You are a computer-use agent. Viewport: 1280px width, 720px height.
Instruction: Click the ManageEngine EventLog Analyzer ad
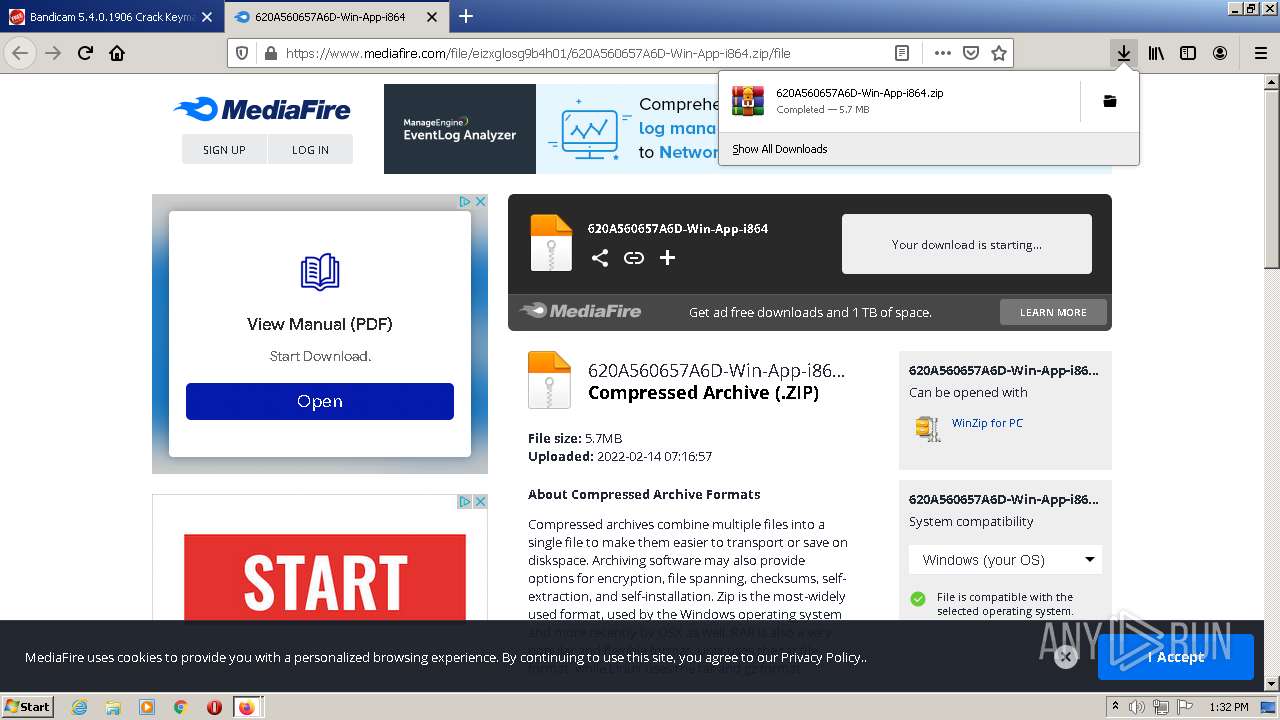click(x=460, y=129)
